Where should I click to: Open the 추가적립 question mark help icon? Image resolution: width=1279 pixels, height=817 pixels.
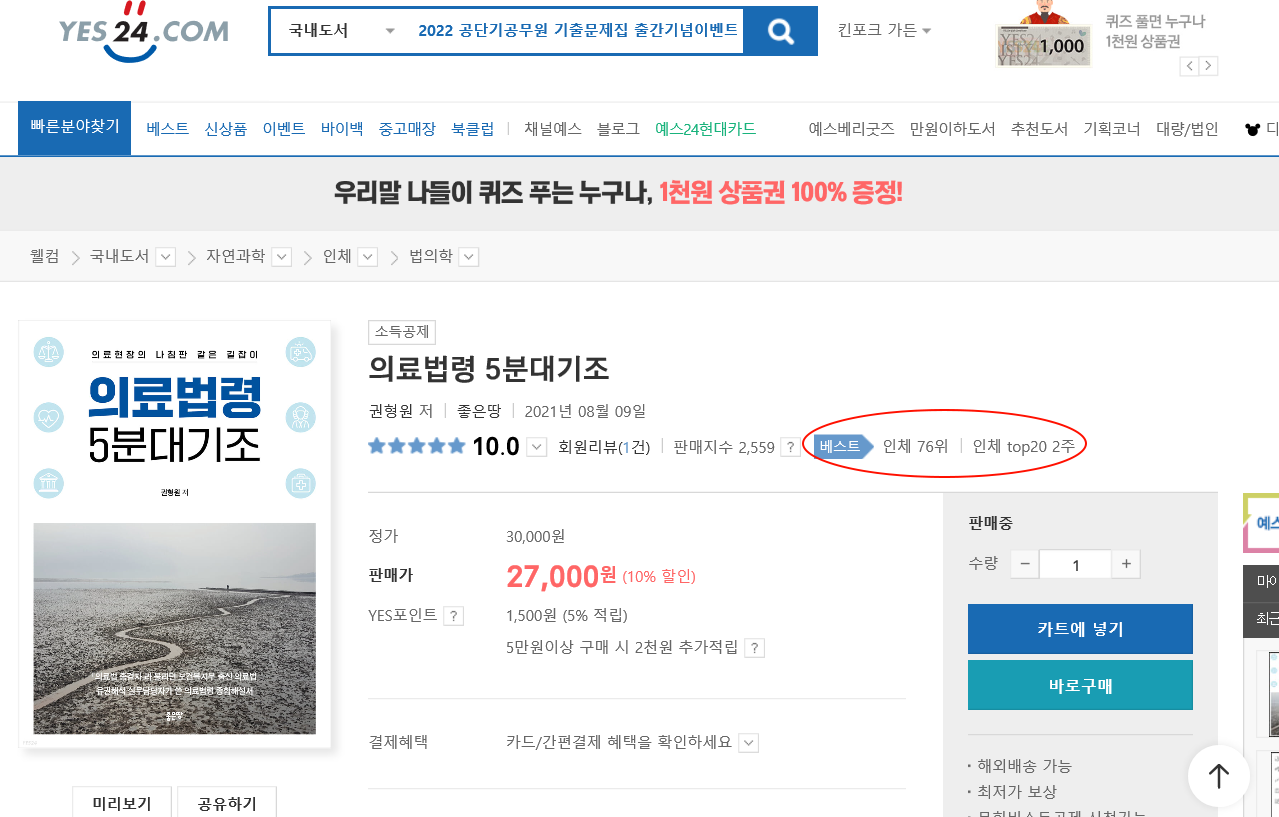point(754,648)
